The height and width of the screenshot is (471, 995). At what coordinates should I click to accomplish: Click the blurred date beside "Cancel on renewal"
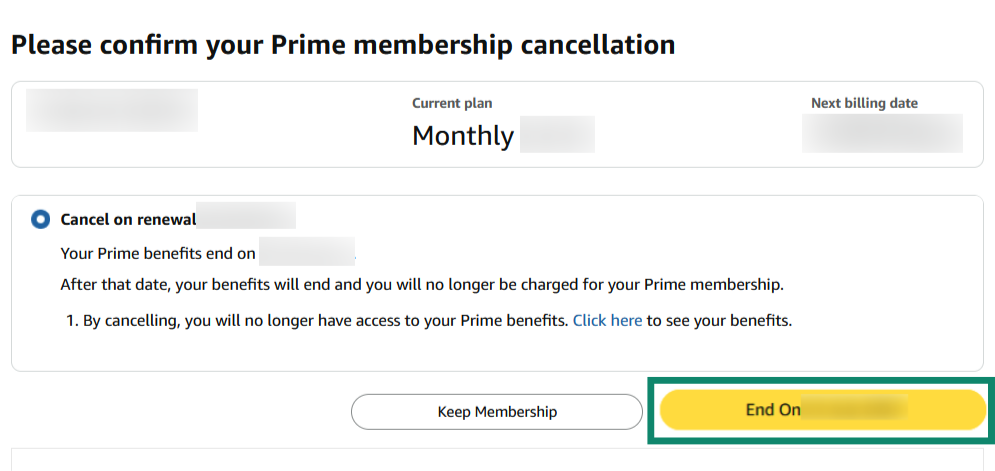(246, 216)
